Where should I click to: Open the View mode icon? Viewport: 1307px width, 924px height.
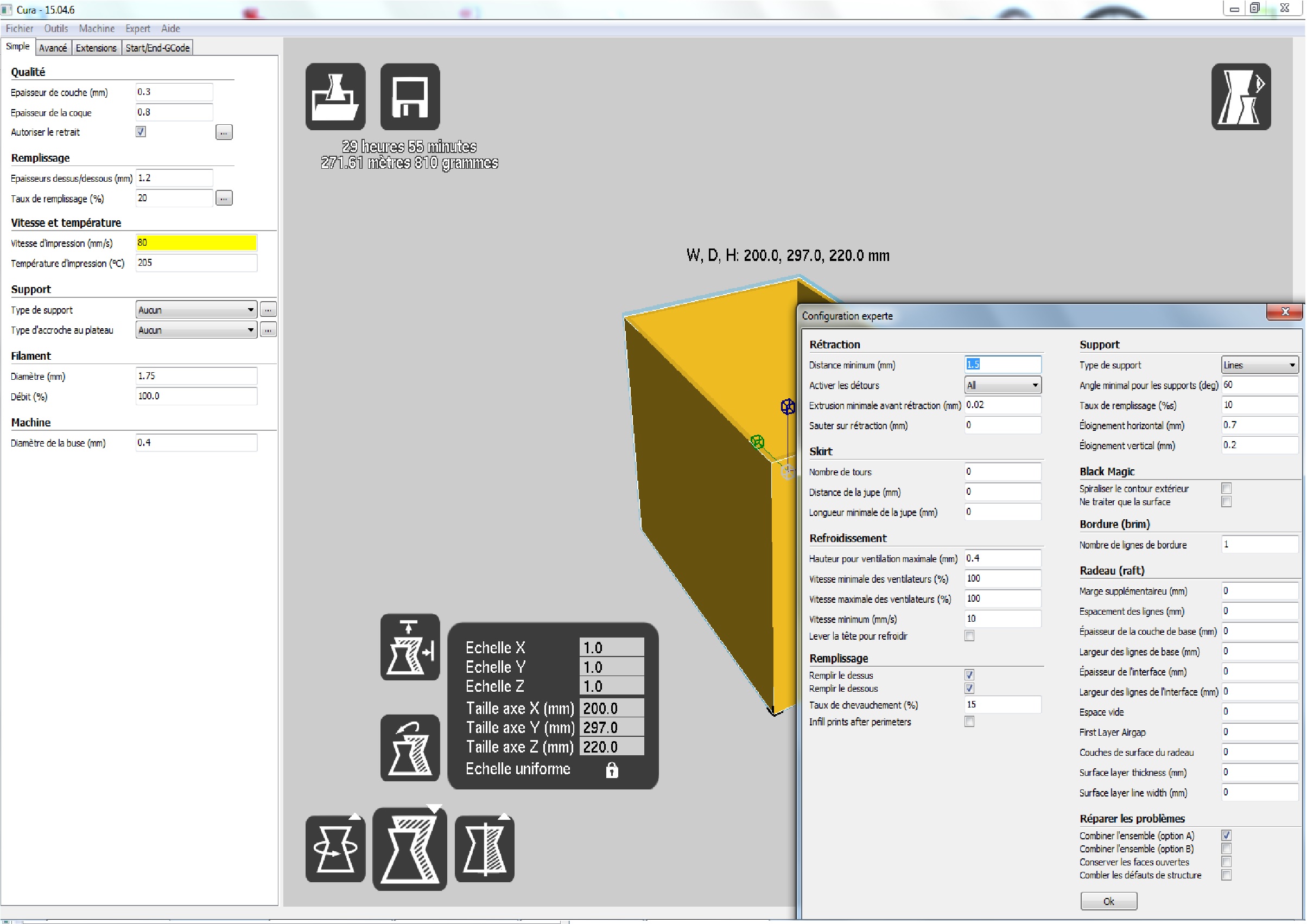[1240, 96]
